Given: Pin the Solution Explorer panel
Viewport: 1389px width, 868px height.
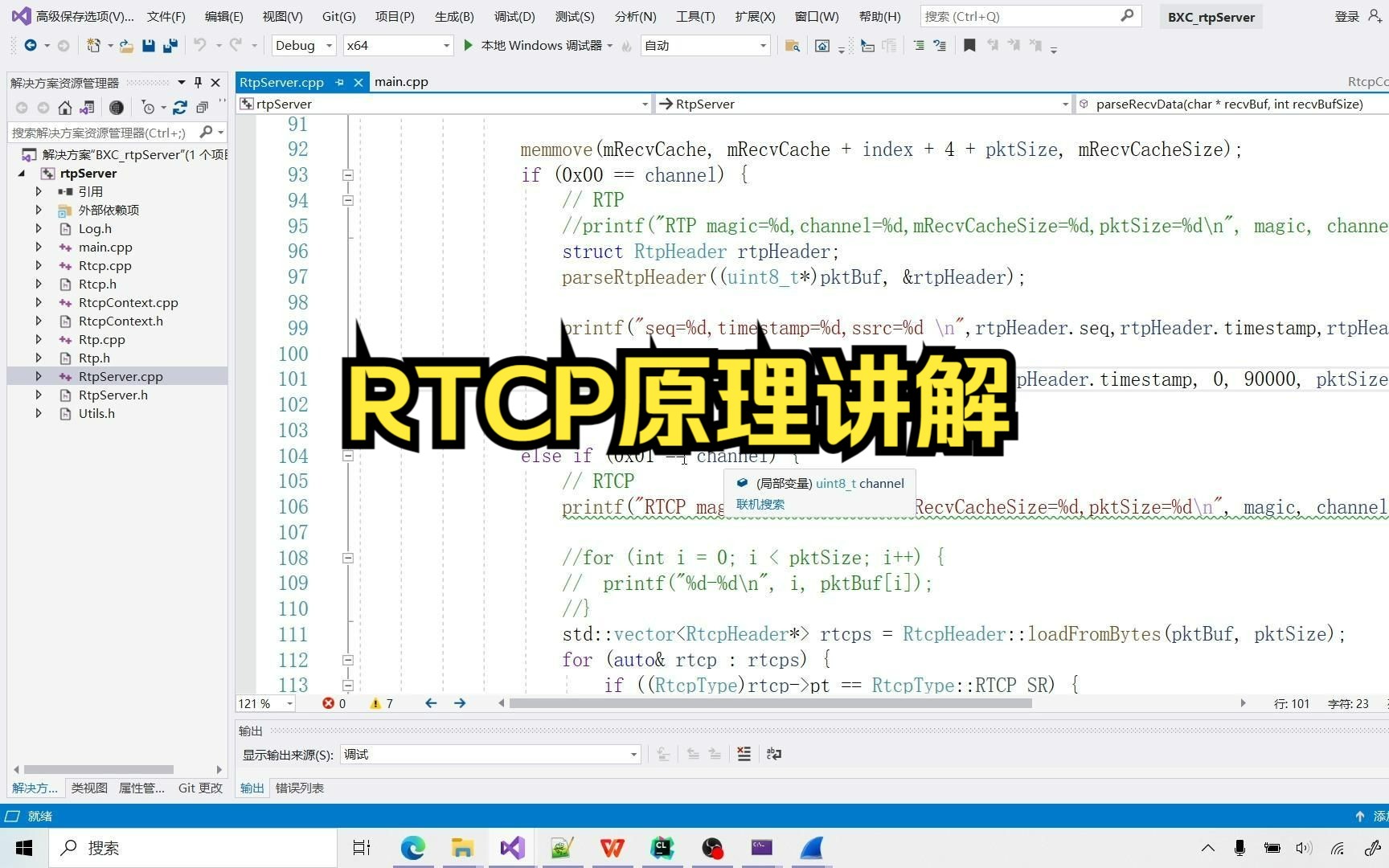Looking at the screenshot, I should (x=198, y=82).
